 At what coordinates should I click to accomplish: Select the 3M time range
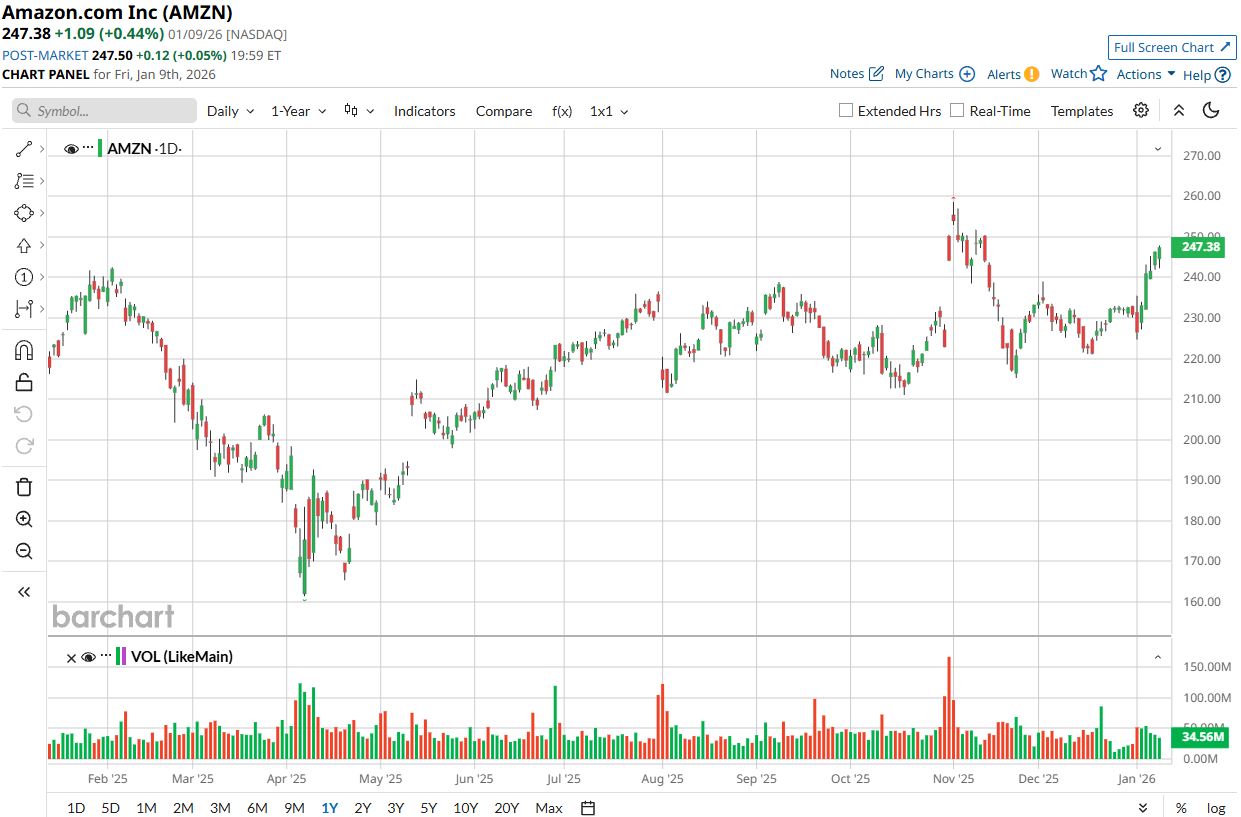(x=220, y=808)
